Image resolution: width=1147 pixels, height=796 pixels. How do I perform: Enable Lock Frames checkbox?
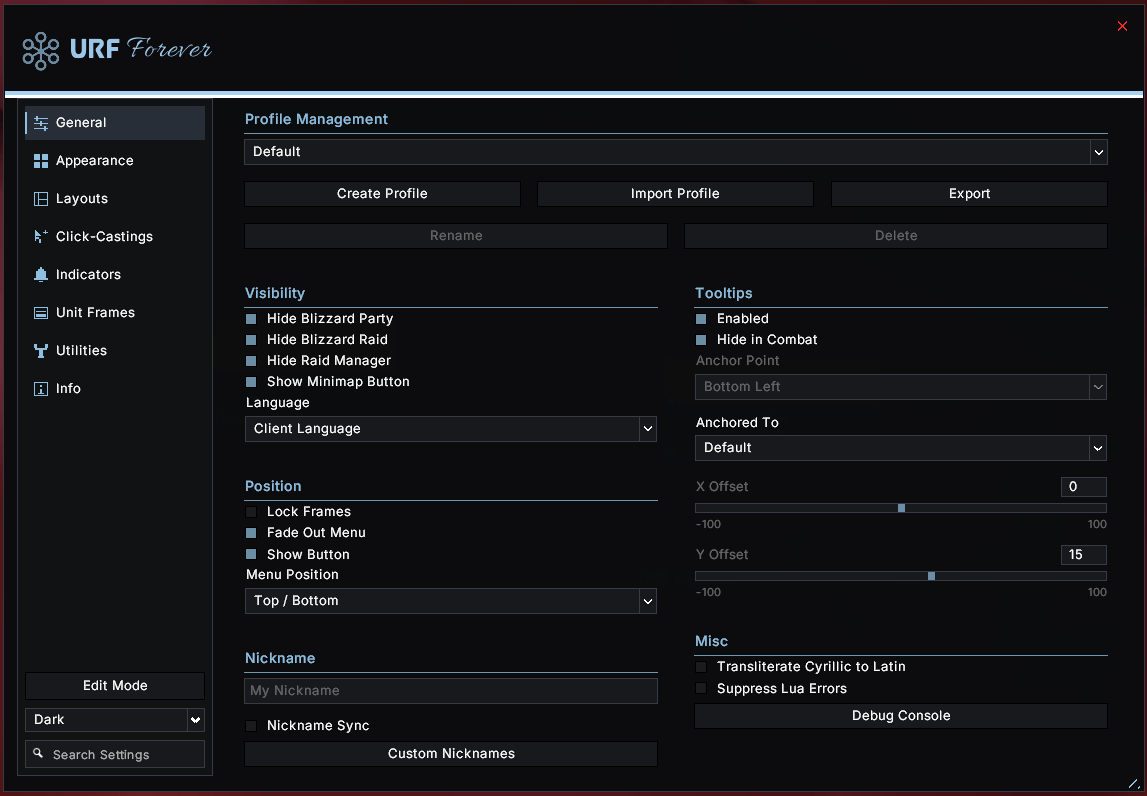tap(251, 512)
